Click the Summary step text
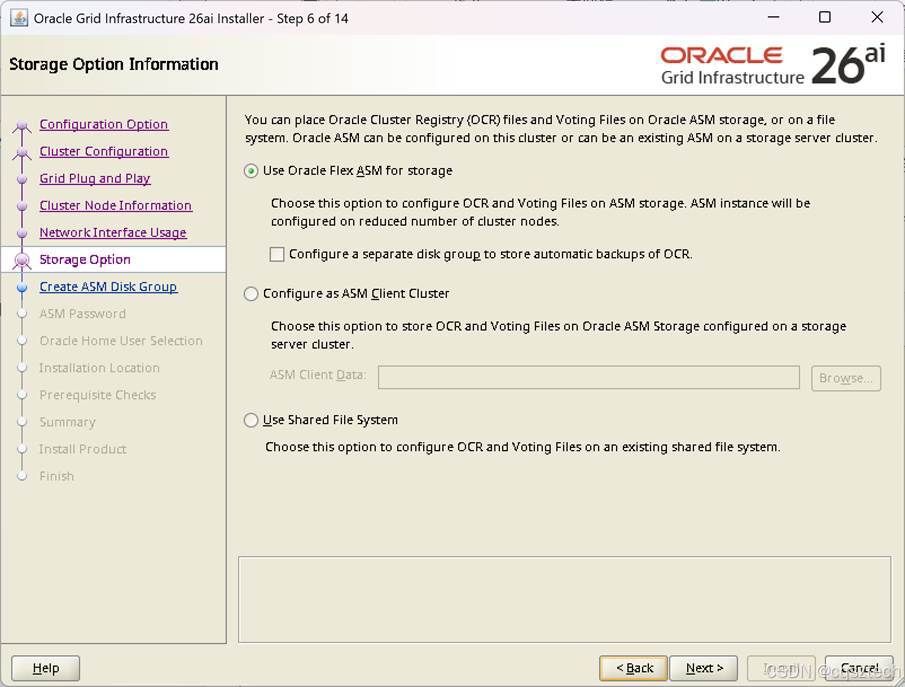 67,423
